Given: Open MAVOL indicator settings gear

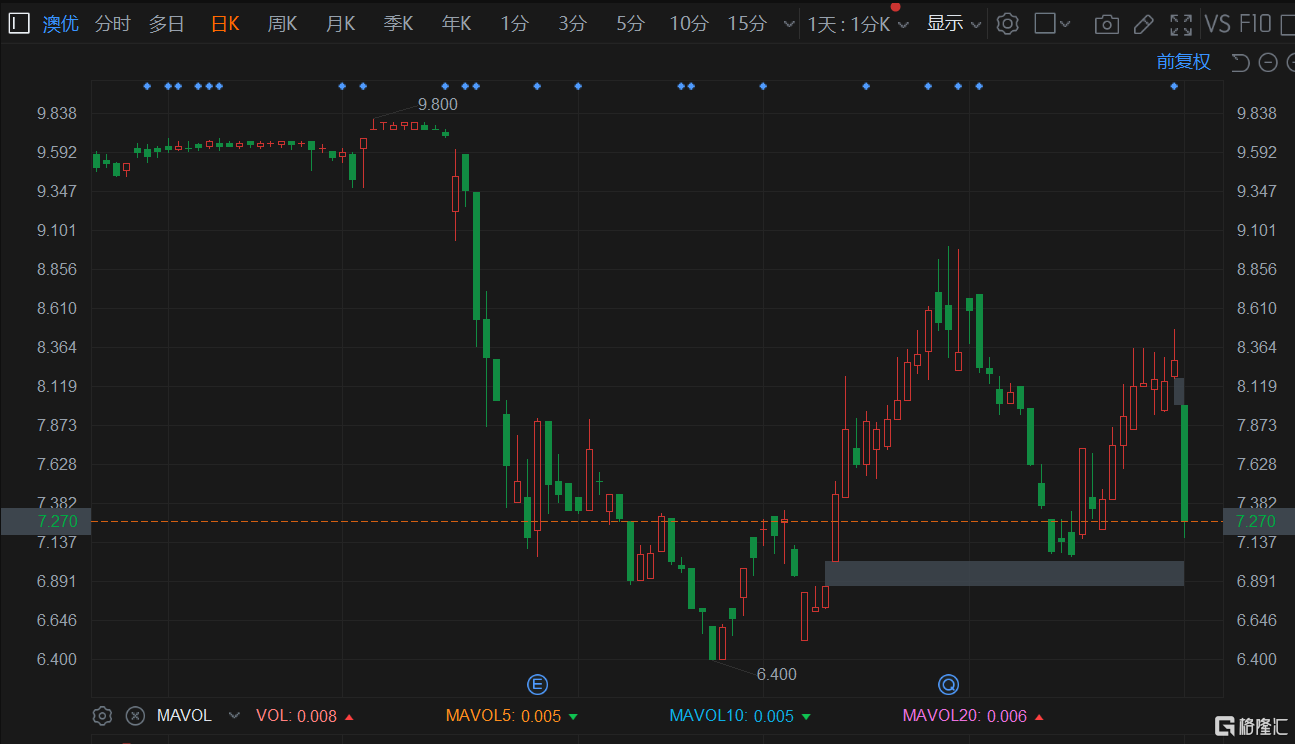Looking at the screenshot, I should [x=102, y=716].
